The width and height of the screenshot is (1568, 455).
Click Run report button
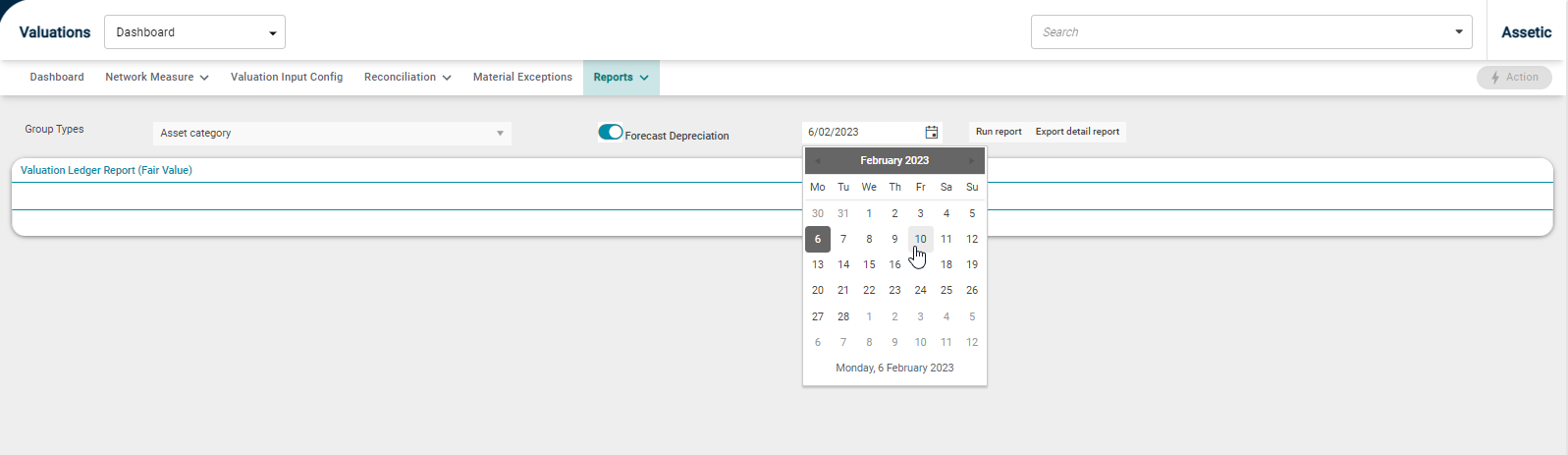click(999, 132)
